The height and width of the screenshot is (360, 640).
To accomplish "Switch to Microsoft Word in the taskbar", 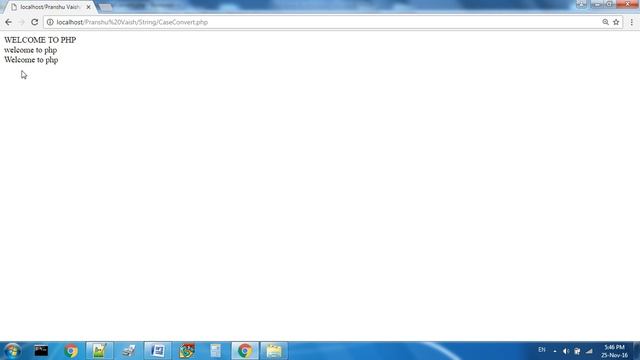I will tap(158, 351).
